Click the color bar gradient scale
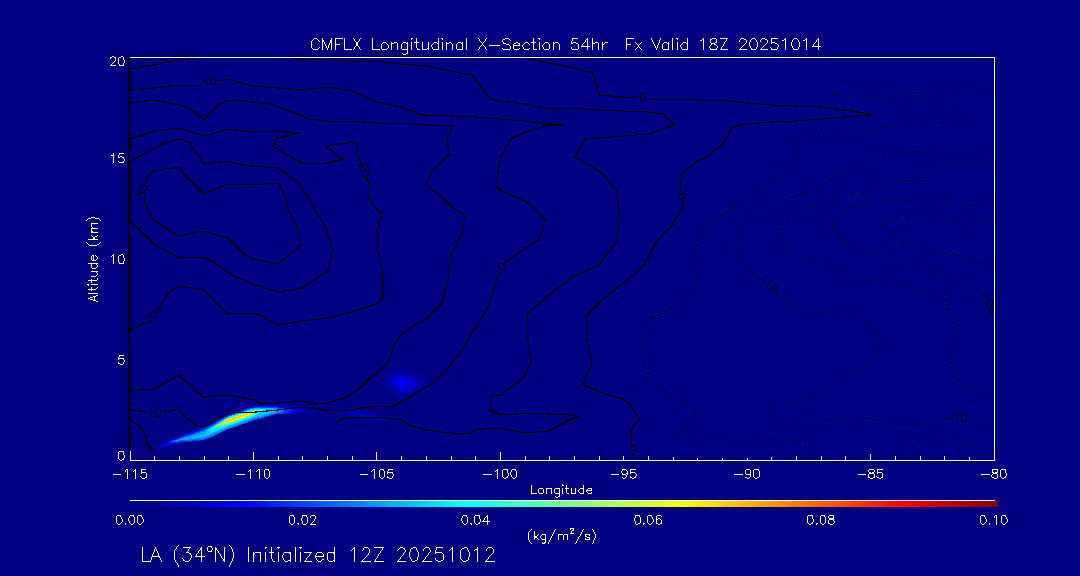This screenshot has height=576, width=1080. [563, 504]
